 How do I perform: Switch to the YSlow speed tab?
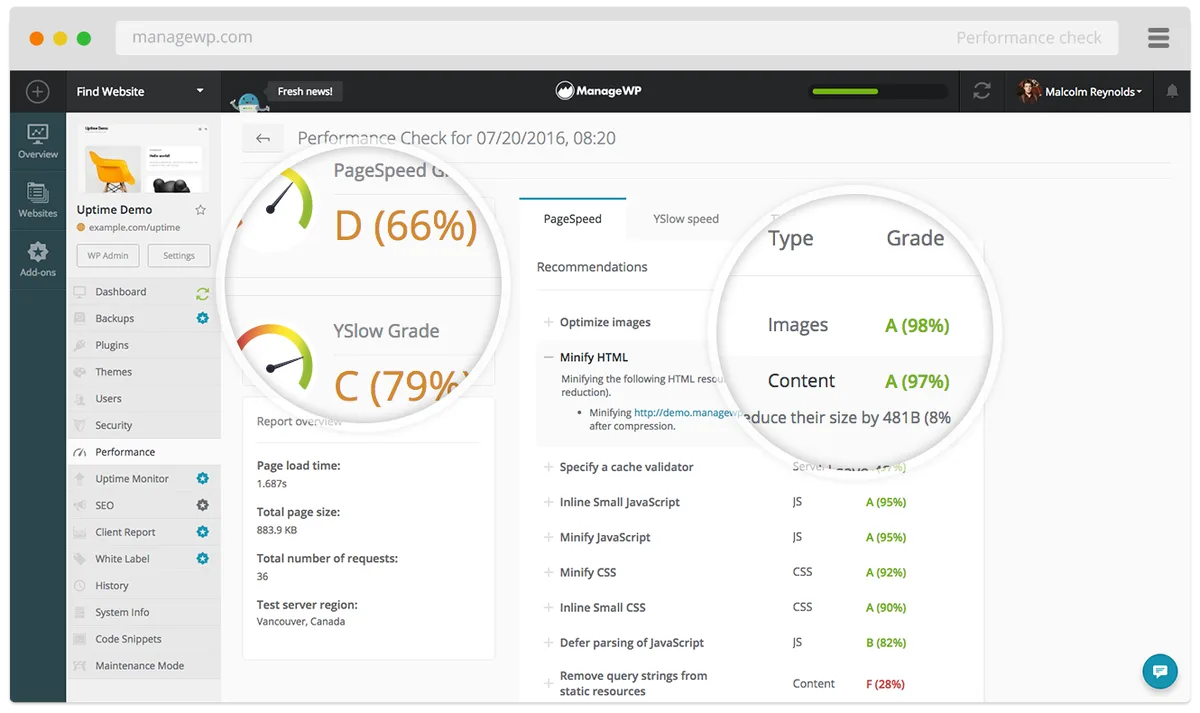tap(686, 219)
